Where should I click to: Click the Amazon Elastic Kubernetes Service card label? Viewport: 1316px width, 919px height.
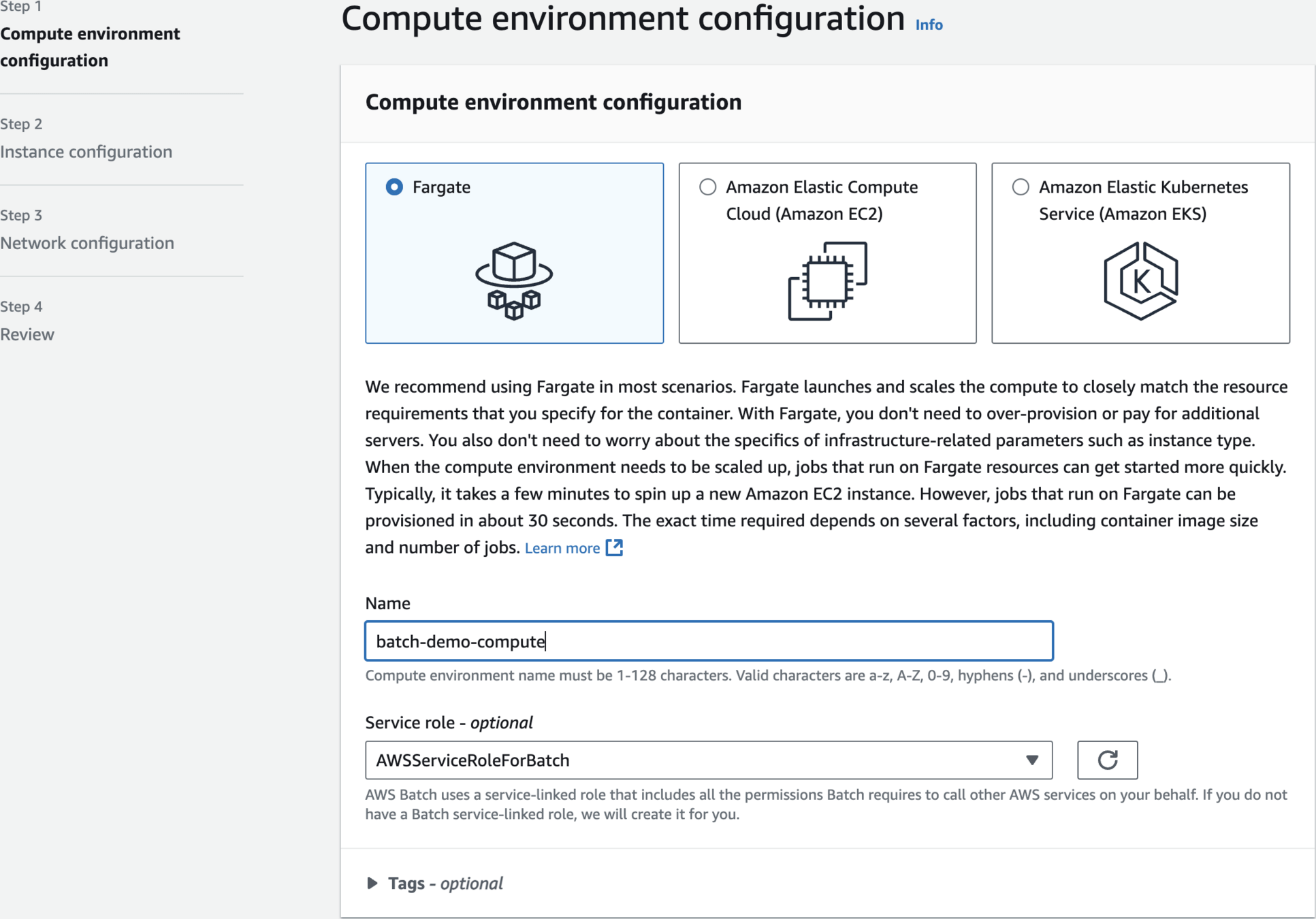pyautogui.click(x=1142, y=200)
